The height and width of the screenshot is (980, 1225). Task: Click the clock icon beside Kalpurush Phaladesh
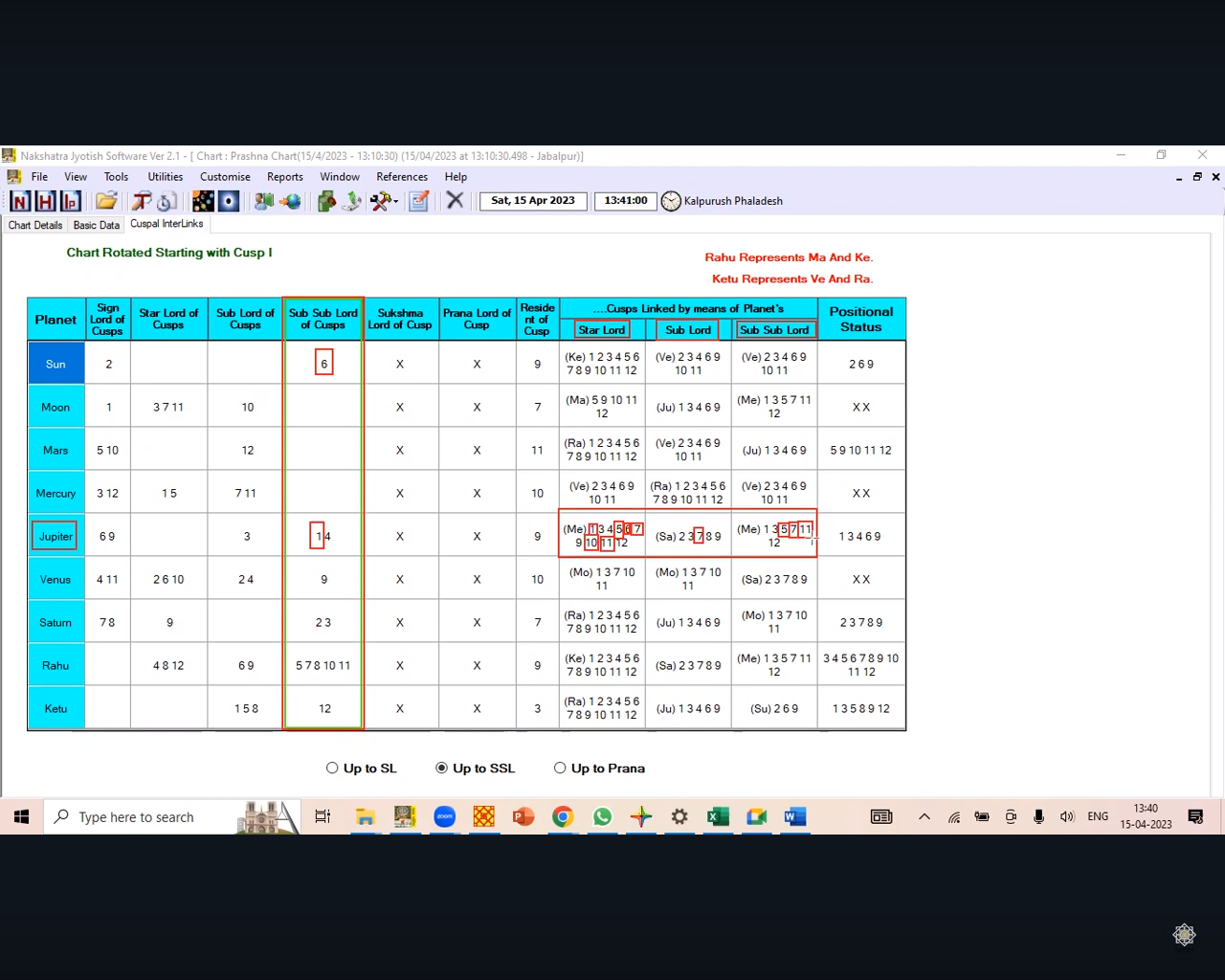click(671, 201)
